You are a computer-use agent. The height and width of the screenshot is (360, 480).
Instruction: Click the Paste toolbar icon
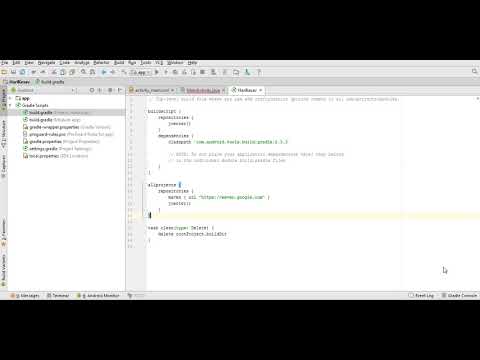click(x=72, y=72)
